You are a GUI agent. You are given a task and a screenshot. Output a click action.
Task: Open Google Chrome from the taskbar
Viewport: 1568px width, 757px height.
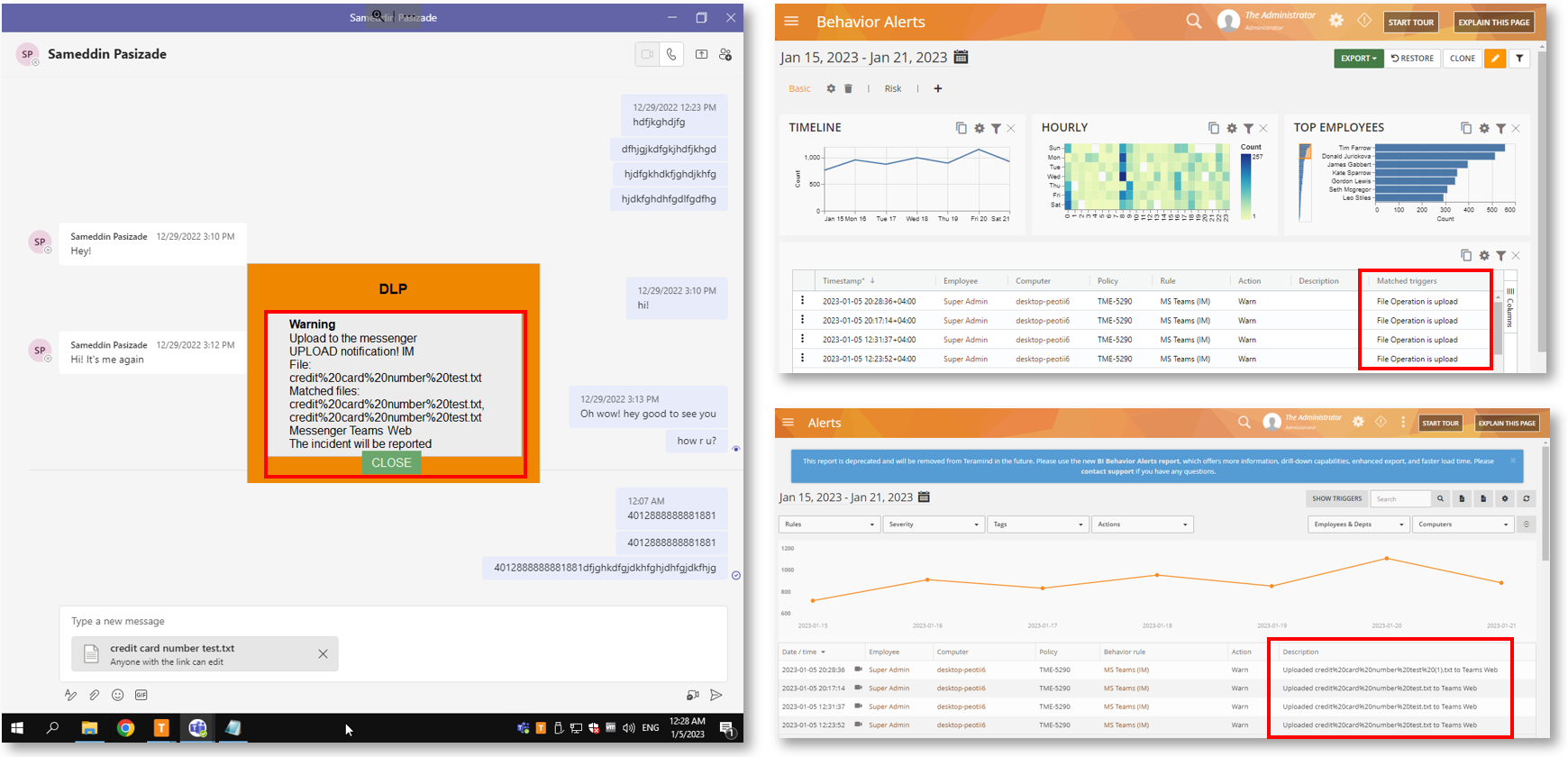pos(125,728)
